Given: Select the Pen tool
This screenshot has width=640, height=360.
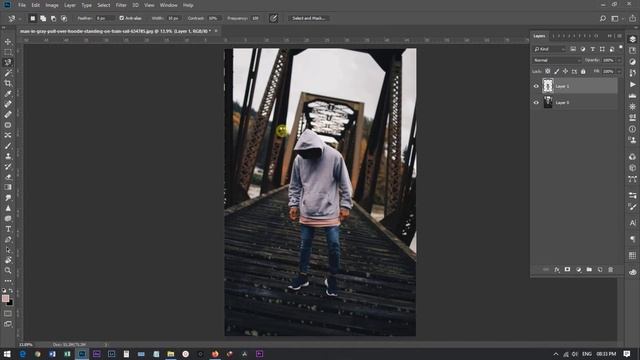Looking at the screenshot, I should (8, 239).
